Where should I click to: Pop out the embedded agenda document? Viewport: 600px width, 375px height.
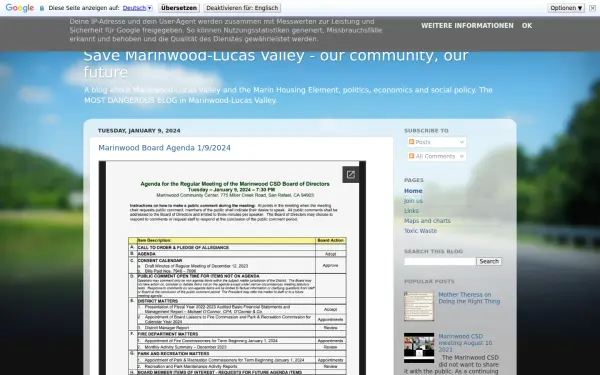point(351,175)
